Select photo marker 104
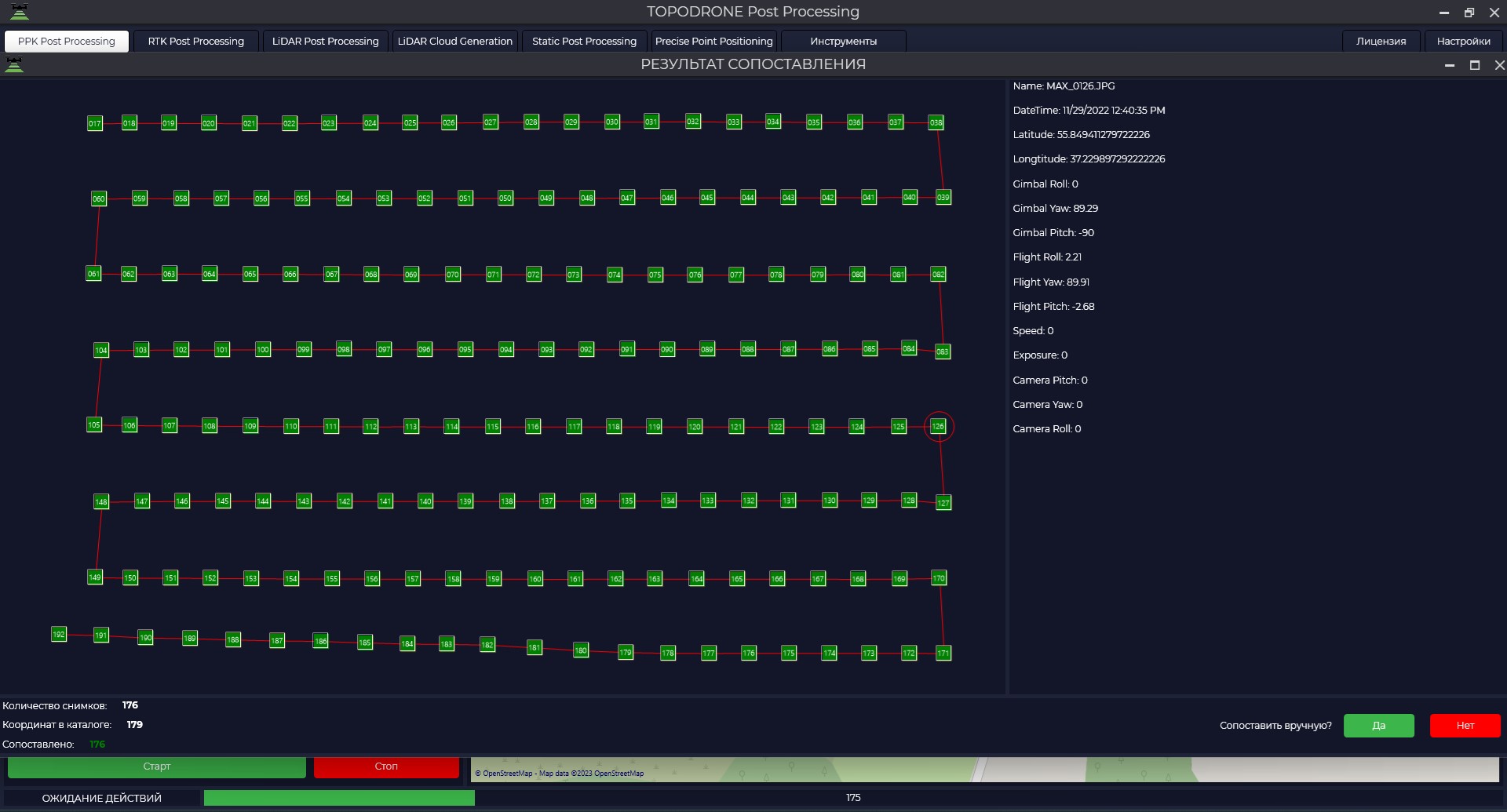 (x=101, y=350)
